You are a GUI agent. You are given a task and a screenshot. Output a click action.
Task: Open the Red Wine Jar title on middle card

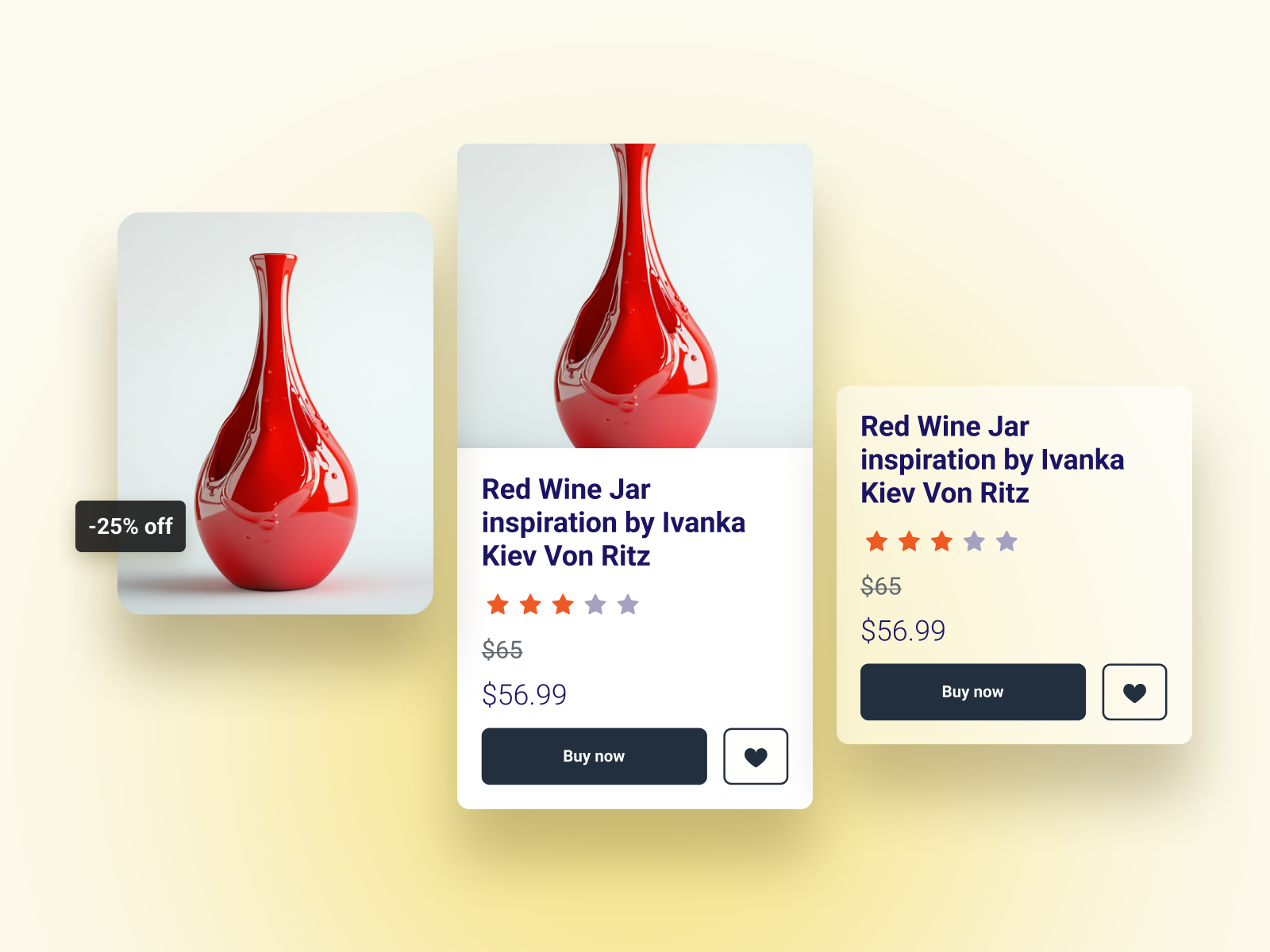(613, 523)
